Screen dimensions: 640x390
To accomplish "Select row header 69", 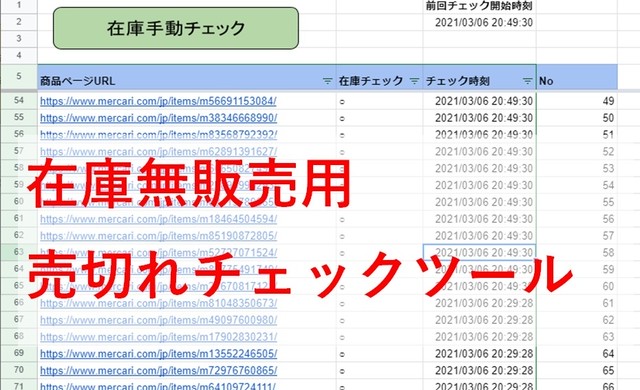I will 19,353.
